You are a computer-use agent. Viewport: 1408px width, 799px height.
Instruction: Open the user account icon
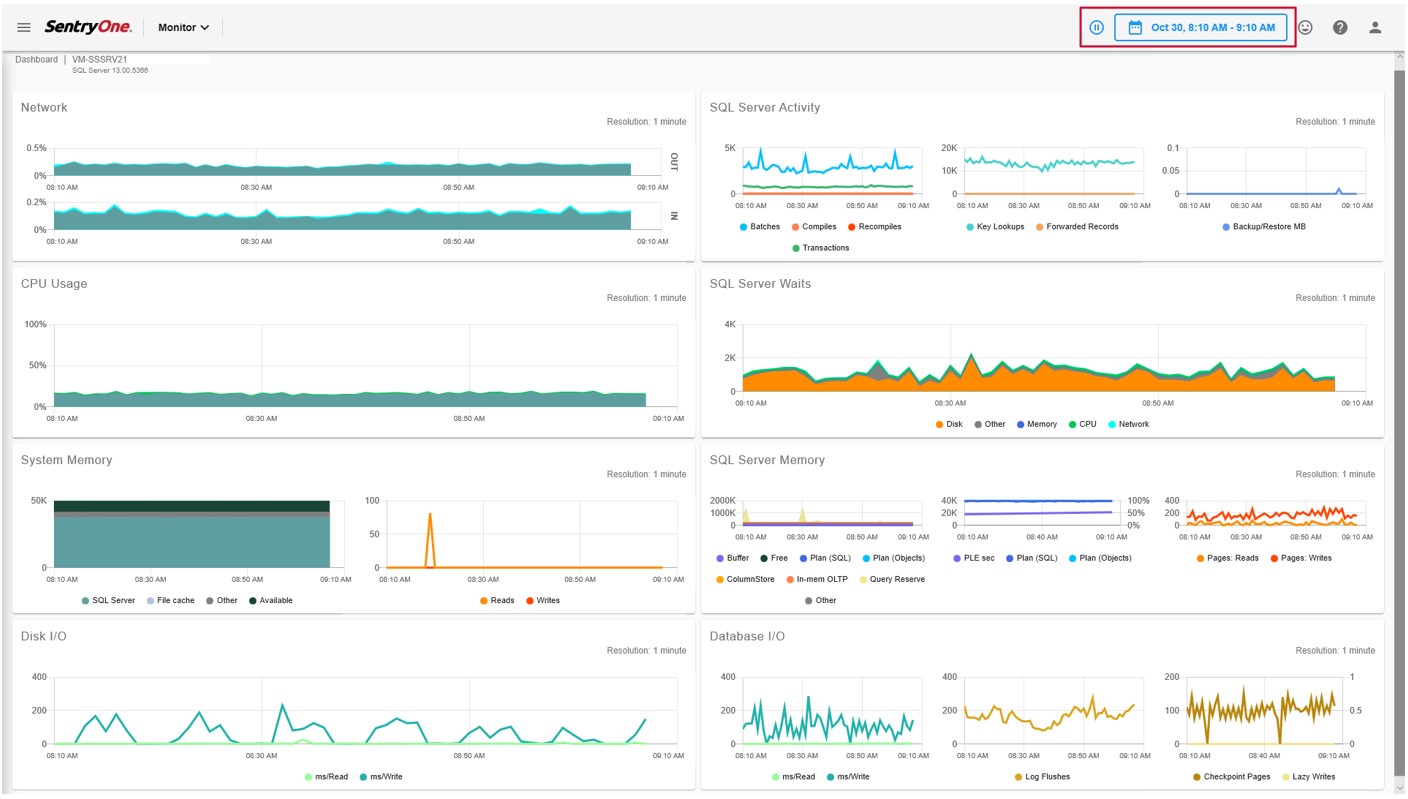click(1375, 28)
